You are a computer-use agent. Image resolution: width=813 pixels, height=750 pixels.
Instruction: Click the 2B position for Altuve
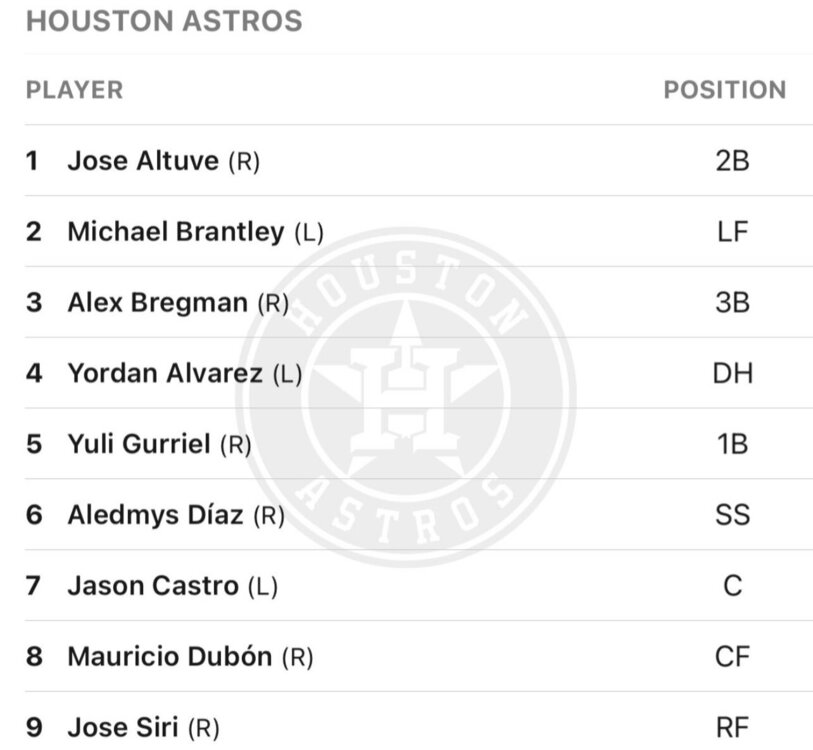tap(732, 161)
